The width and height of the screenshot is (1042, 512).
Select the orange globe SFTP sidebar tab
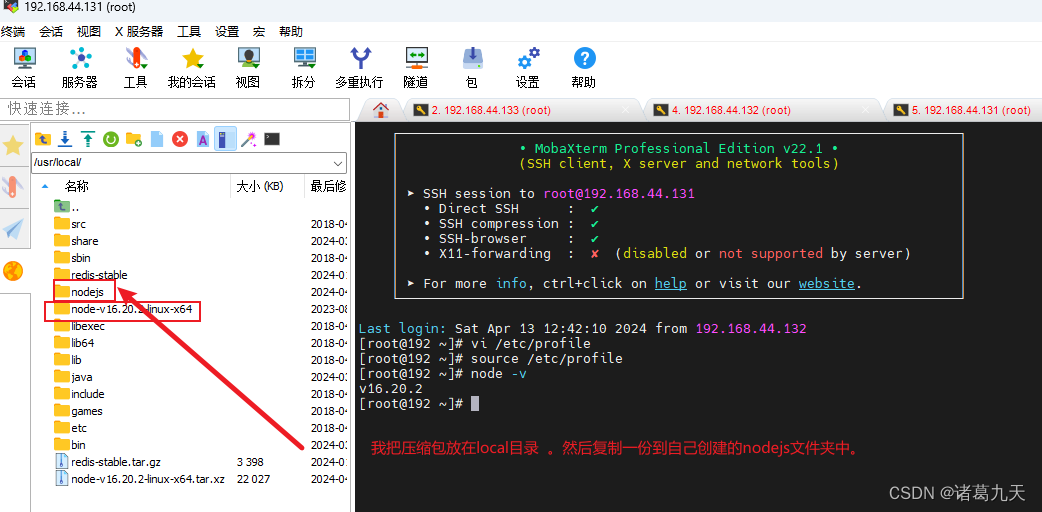point(14,271)
